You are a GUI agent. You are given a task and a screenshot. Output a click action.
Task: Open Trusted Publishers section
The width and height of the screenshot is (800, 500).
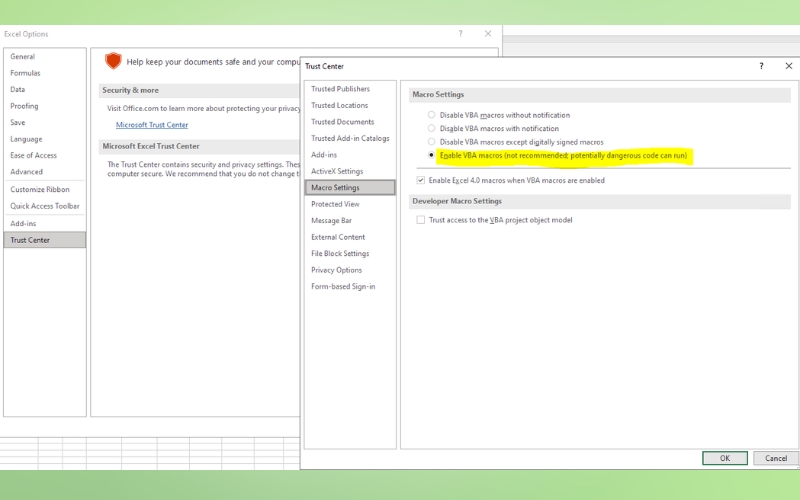click(340, 89)
